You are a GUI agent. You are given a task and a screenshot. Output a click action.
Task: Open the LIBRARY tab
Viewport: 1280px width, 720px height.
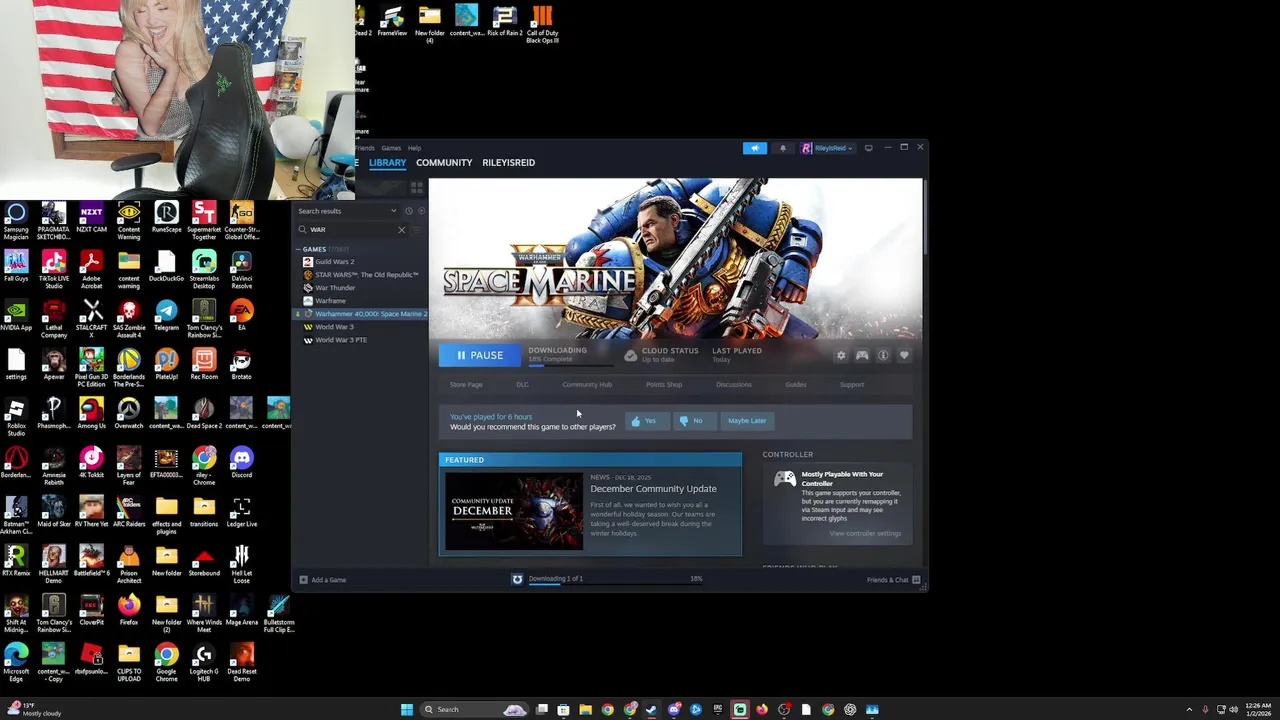click(x=387, y=162)
